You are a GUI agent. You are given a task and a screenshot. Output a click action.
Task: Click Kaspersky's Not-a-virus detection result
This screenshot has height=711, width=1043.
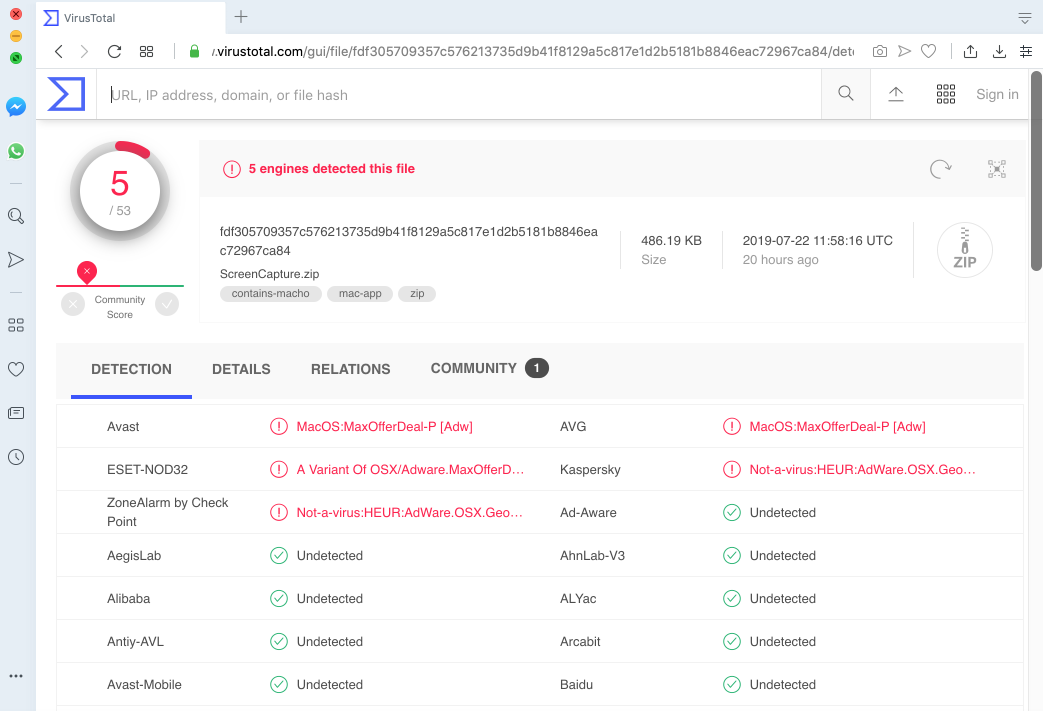tap(863, 470)
